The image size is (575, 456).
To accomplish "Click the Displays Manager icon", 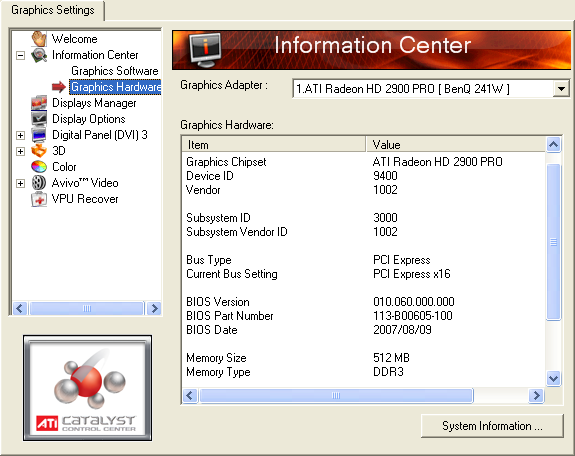I will 39,103.
